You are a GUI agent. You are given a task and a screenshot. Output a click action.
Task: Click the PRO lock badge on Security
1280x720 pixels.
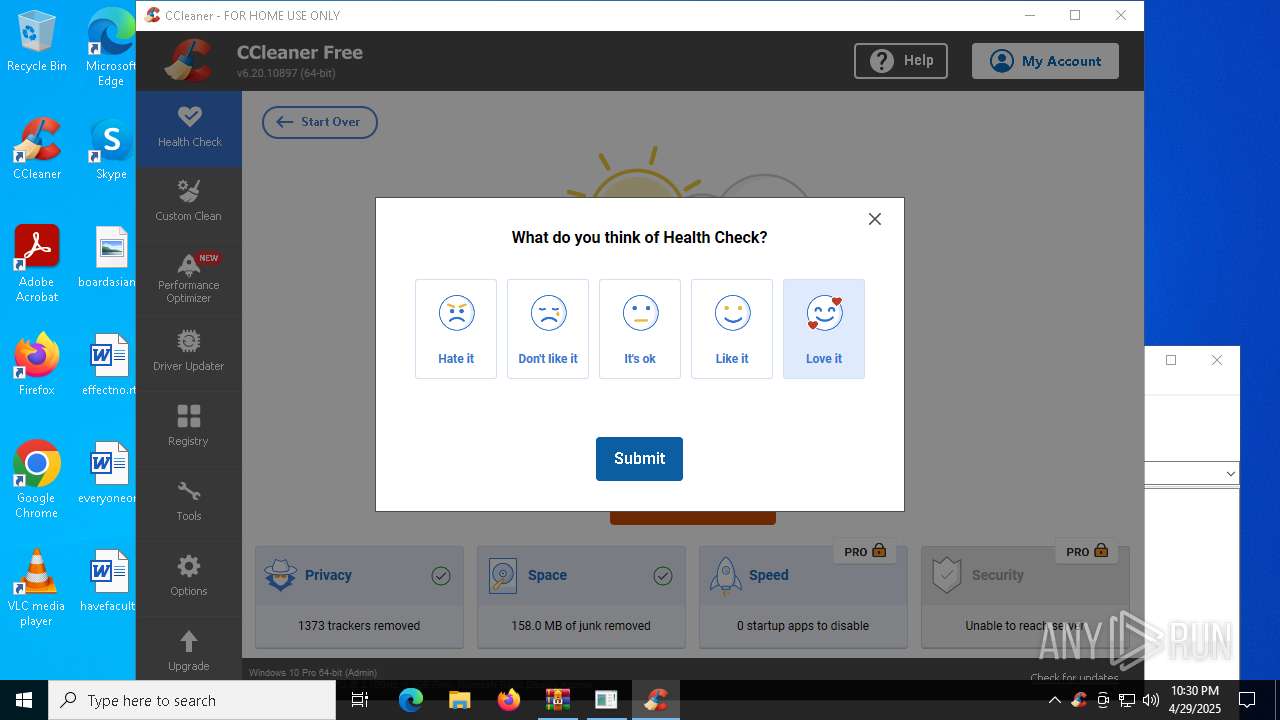click(x=1087, y=551)
